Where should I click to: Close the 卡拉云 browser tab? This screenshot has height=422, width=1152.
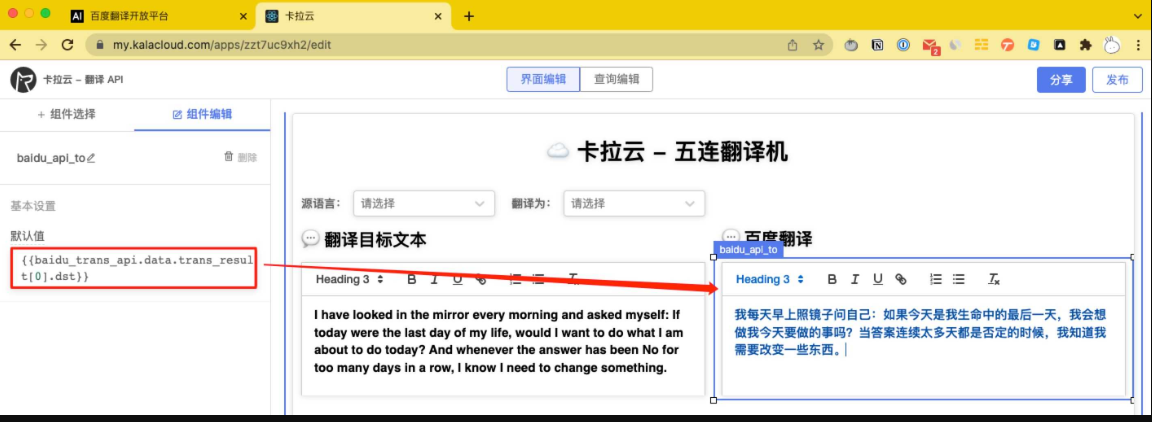coord(438,17)
